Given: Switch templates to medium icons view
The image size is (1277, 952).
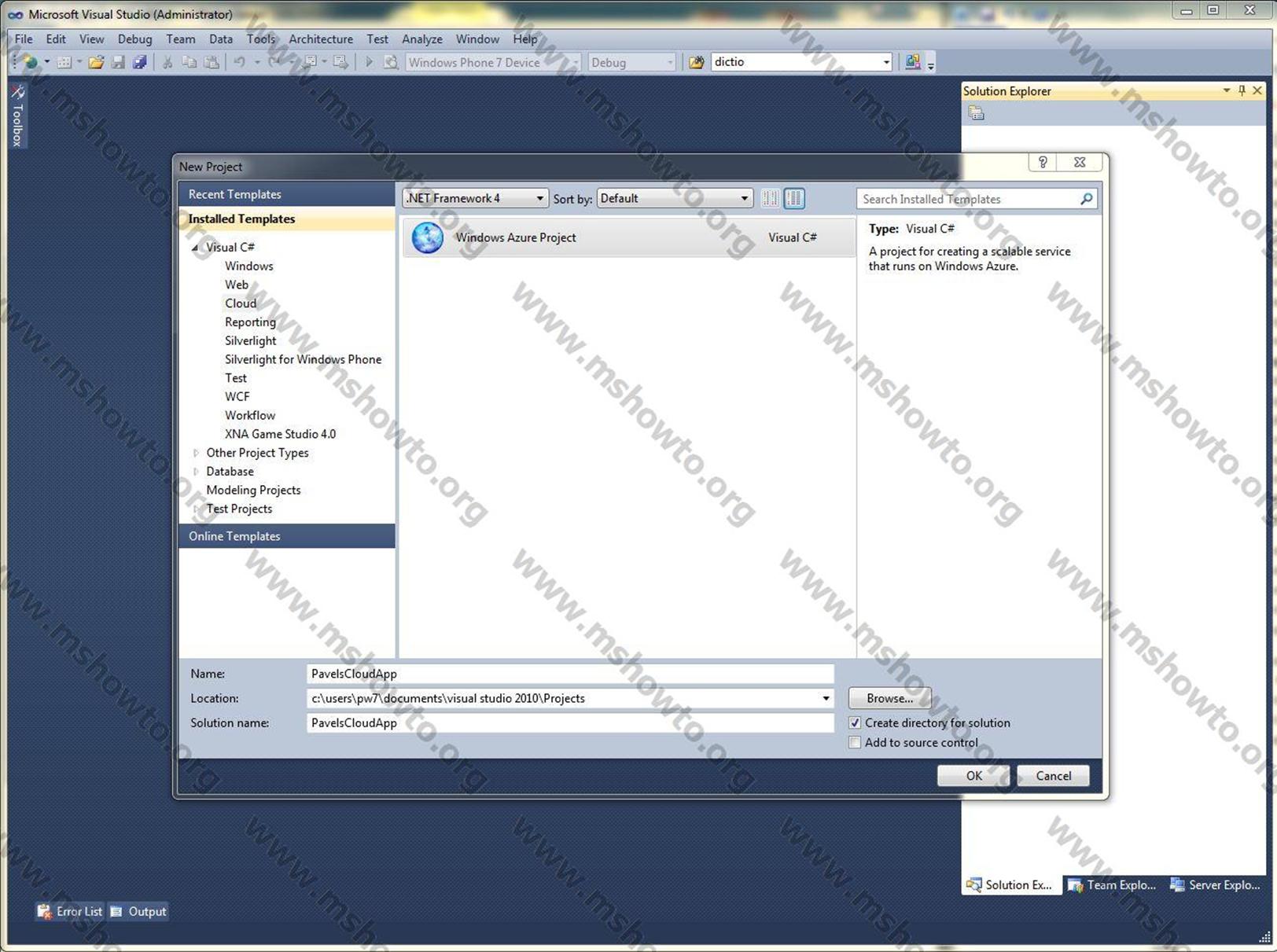Looking at the screenshot, I should [x=795, y=199].
